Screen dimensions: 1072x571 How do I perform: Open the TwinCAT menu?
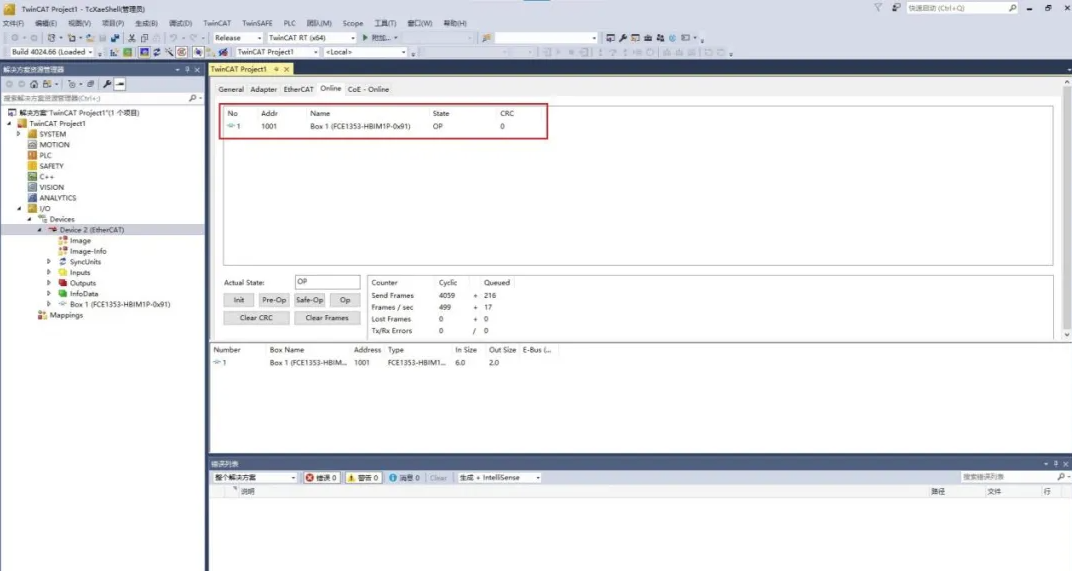pyautogui.click(x=217, y=23)
